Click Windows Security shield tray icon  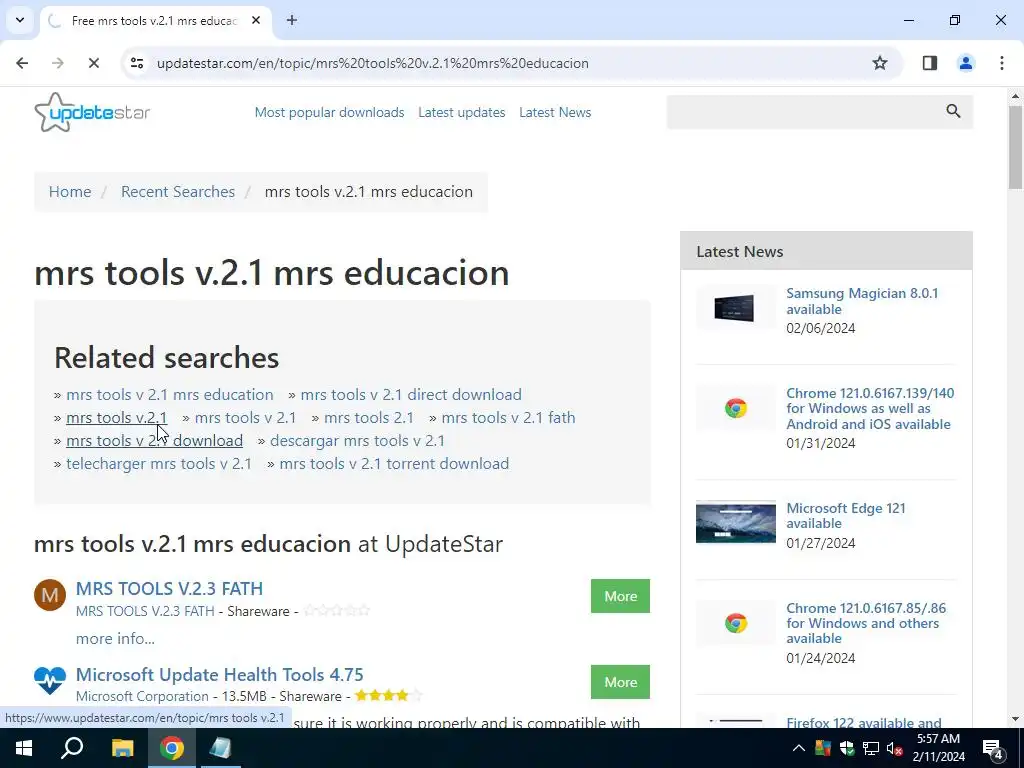847,748
